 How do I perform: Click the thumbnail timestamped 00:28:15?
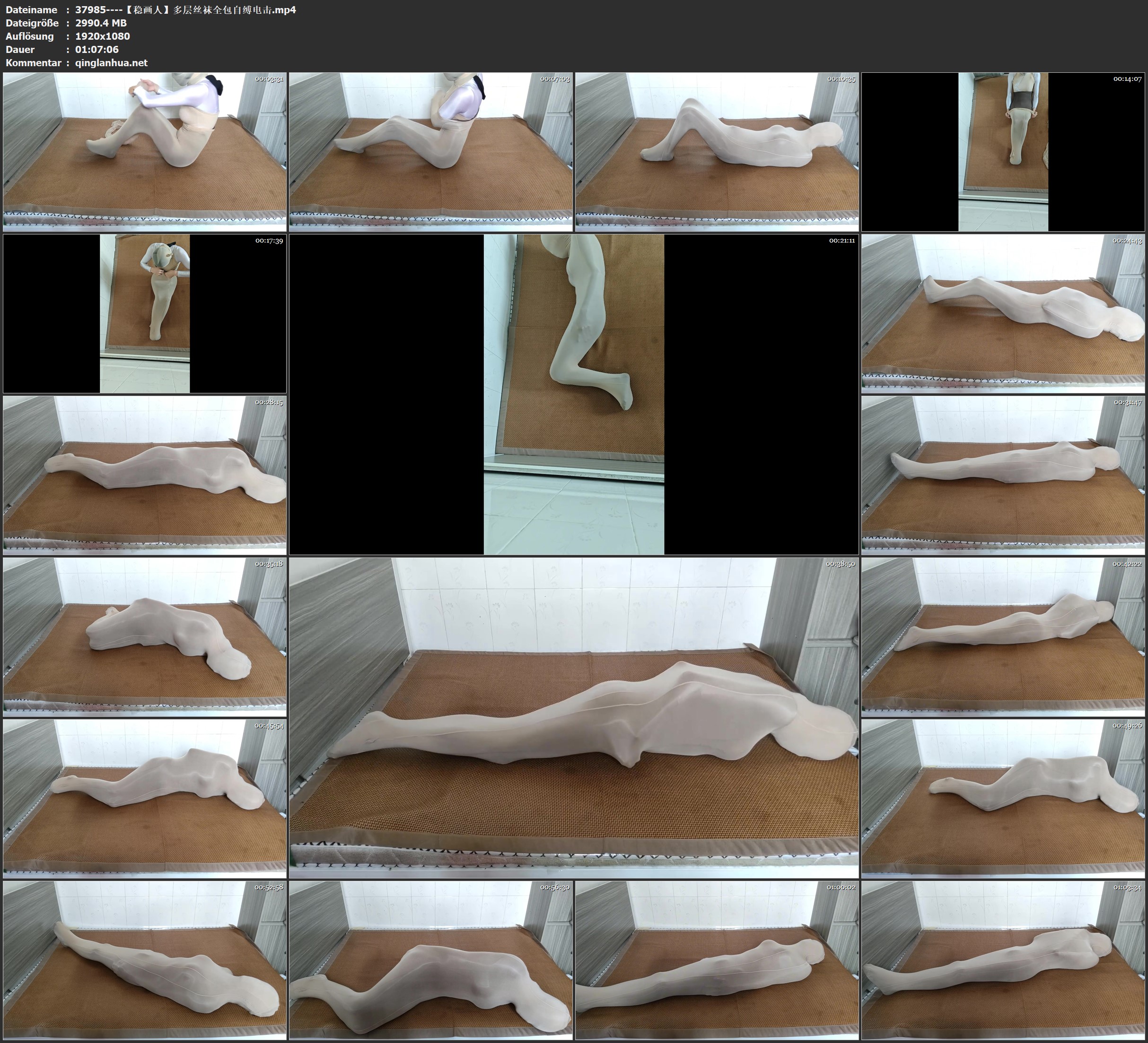(145, 475)
